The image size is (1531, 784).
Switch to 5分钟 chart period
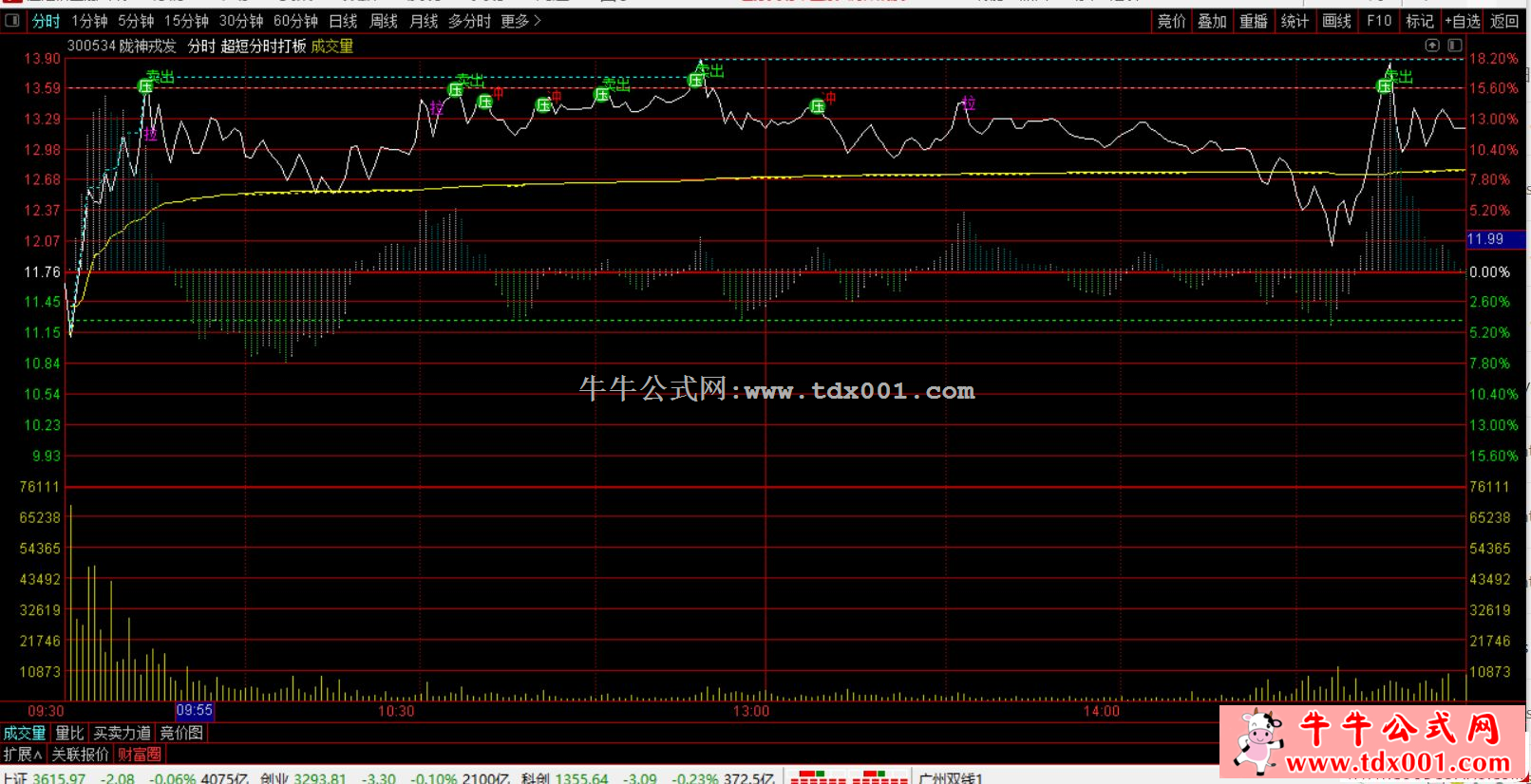(136, 21)
